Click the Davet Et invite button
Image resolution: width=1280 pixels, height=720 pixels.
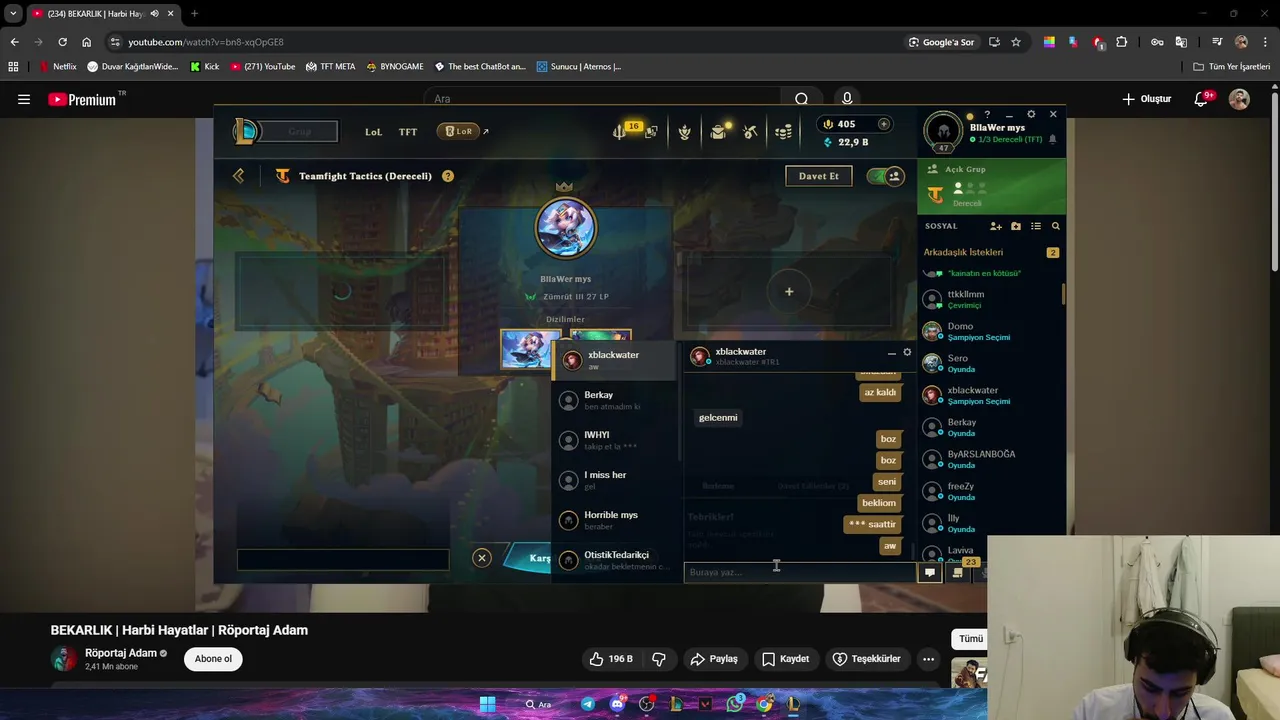[x=818, y=176]
